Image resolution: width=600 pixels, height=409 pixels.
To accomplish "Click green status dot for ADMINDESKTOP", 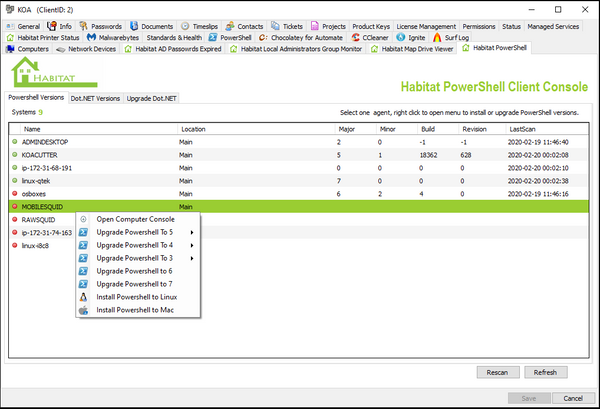I will [x=15, y=142].
